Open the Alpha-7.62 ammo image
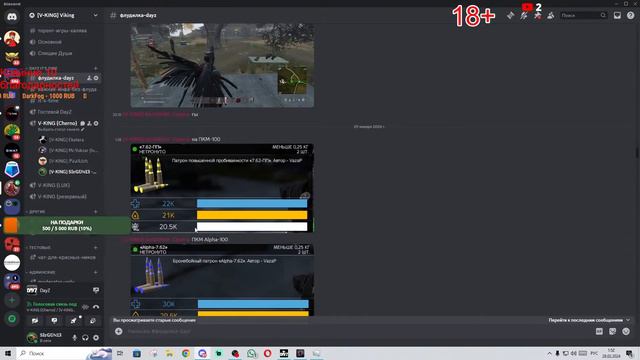 (222, 280)
